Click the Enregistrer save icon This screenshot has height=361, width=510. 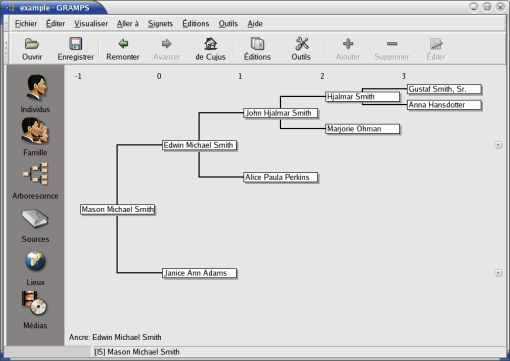pos(76,49)
